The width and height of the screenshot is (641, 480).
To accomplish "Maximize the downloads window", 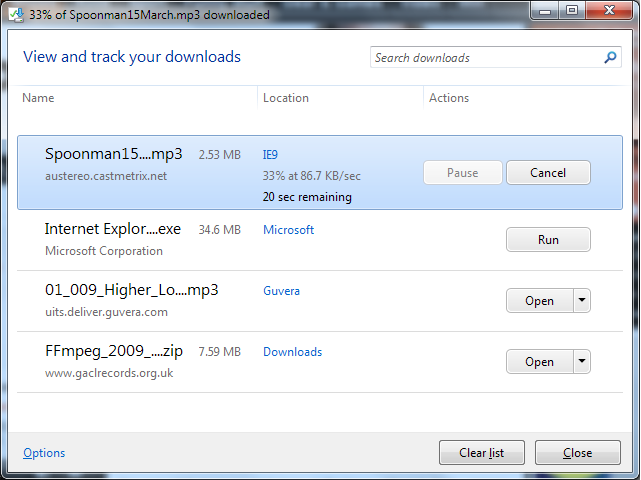I will tap(572, 10).
